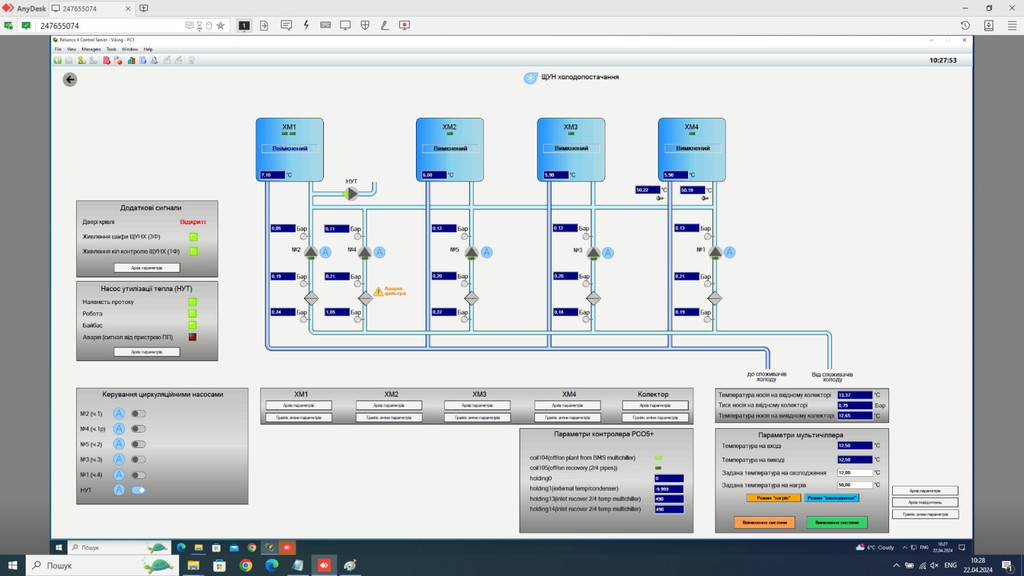Click the XM1 chiller block

tap(289, 150)
